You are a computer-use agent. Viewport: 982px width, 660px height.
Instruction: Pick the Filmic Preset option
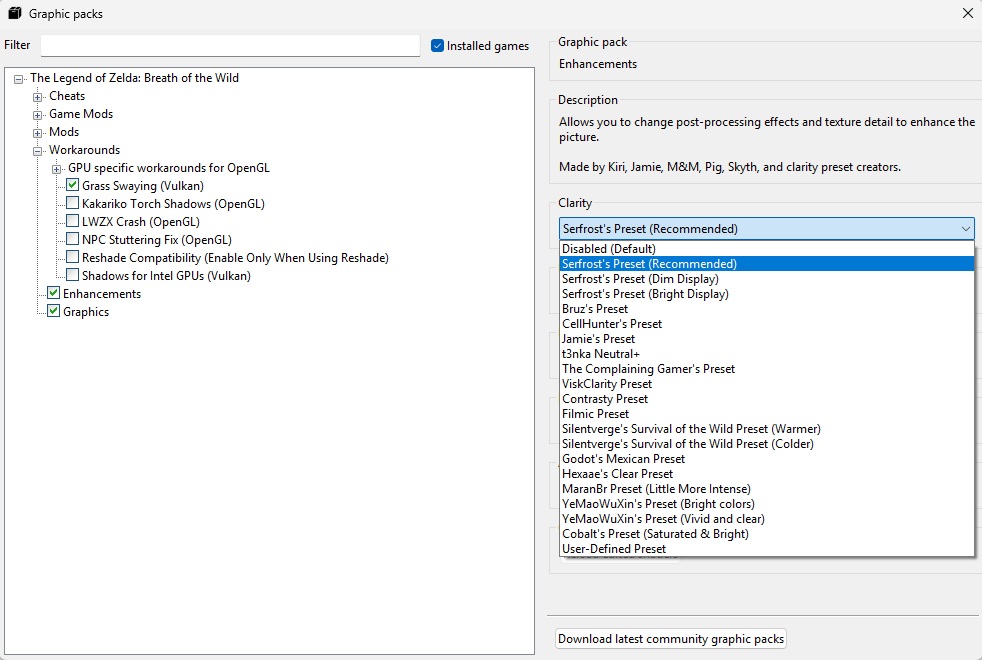[767, 414]
